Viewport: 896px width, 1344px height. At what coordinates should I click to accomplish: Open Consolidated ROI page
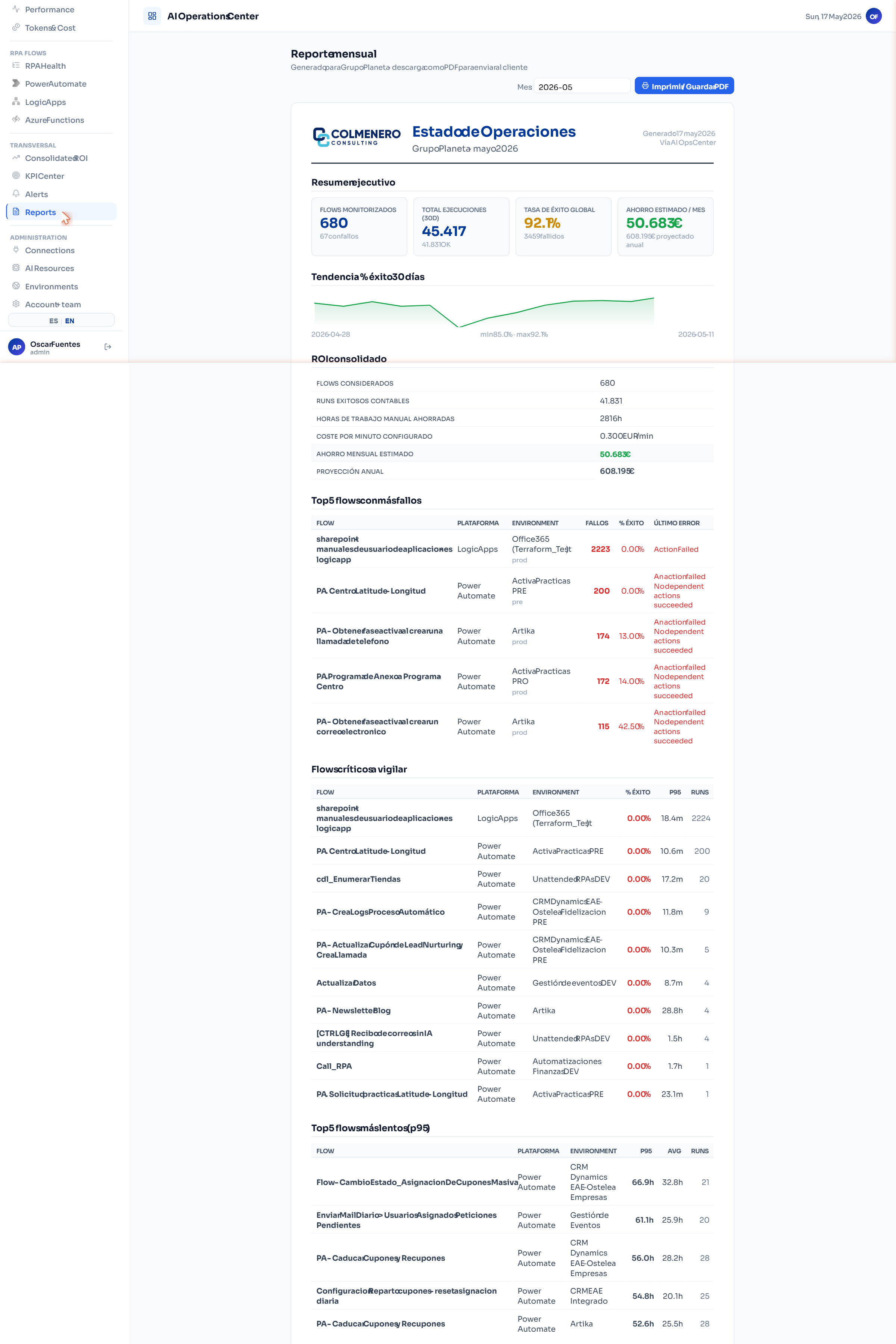tap(62, 158)
